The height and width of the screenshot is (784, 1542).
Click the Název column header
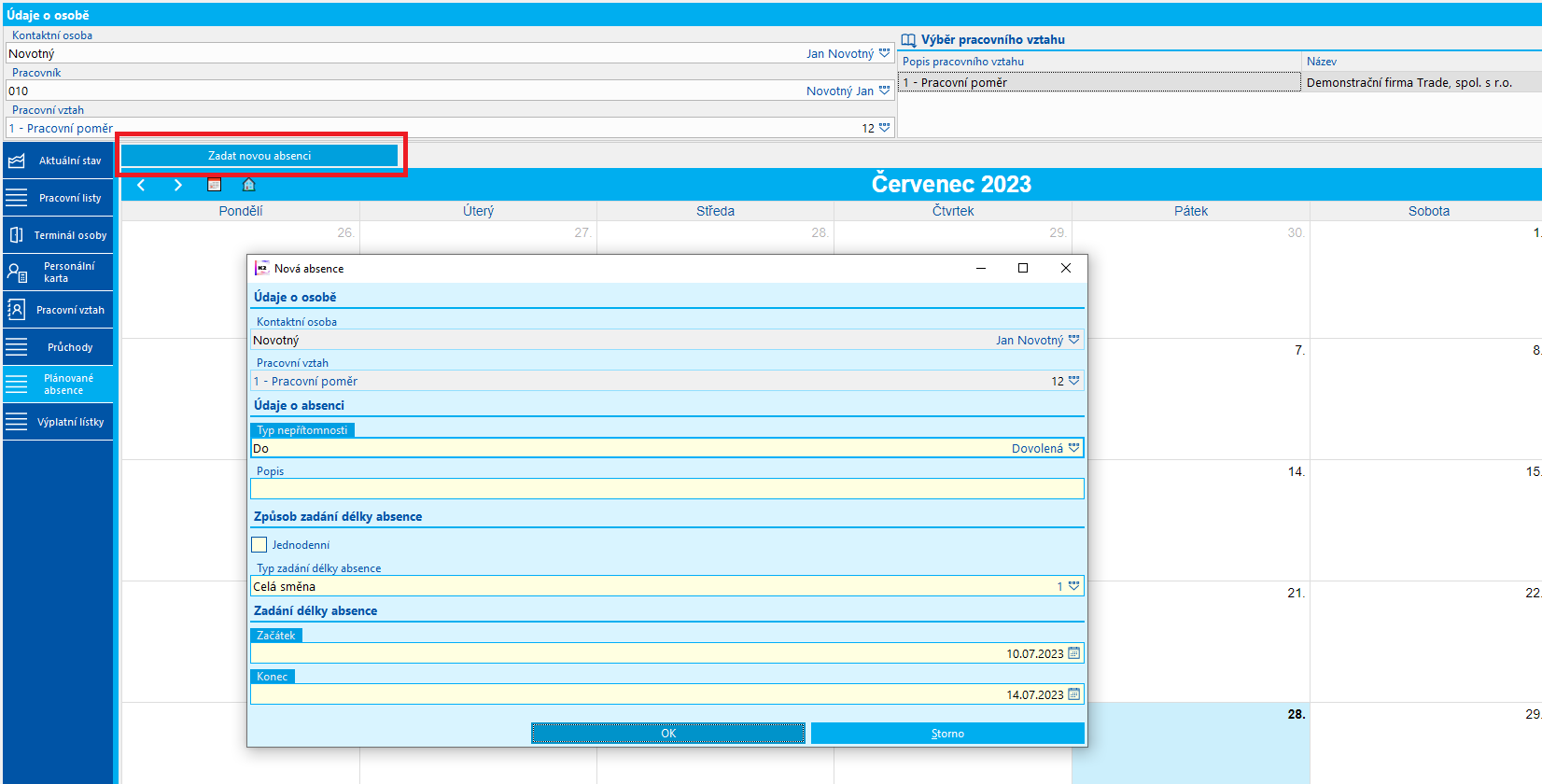click(1422, 62)
